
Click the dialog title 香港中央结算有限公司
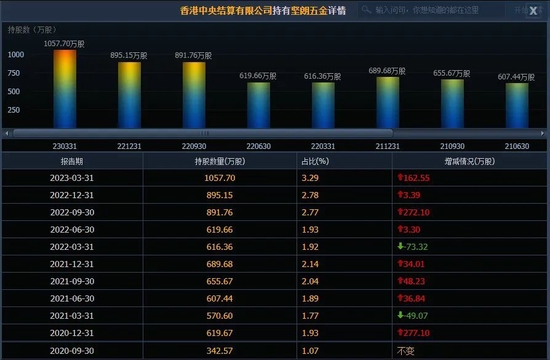(226, 11)
